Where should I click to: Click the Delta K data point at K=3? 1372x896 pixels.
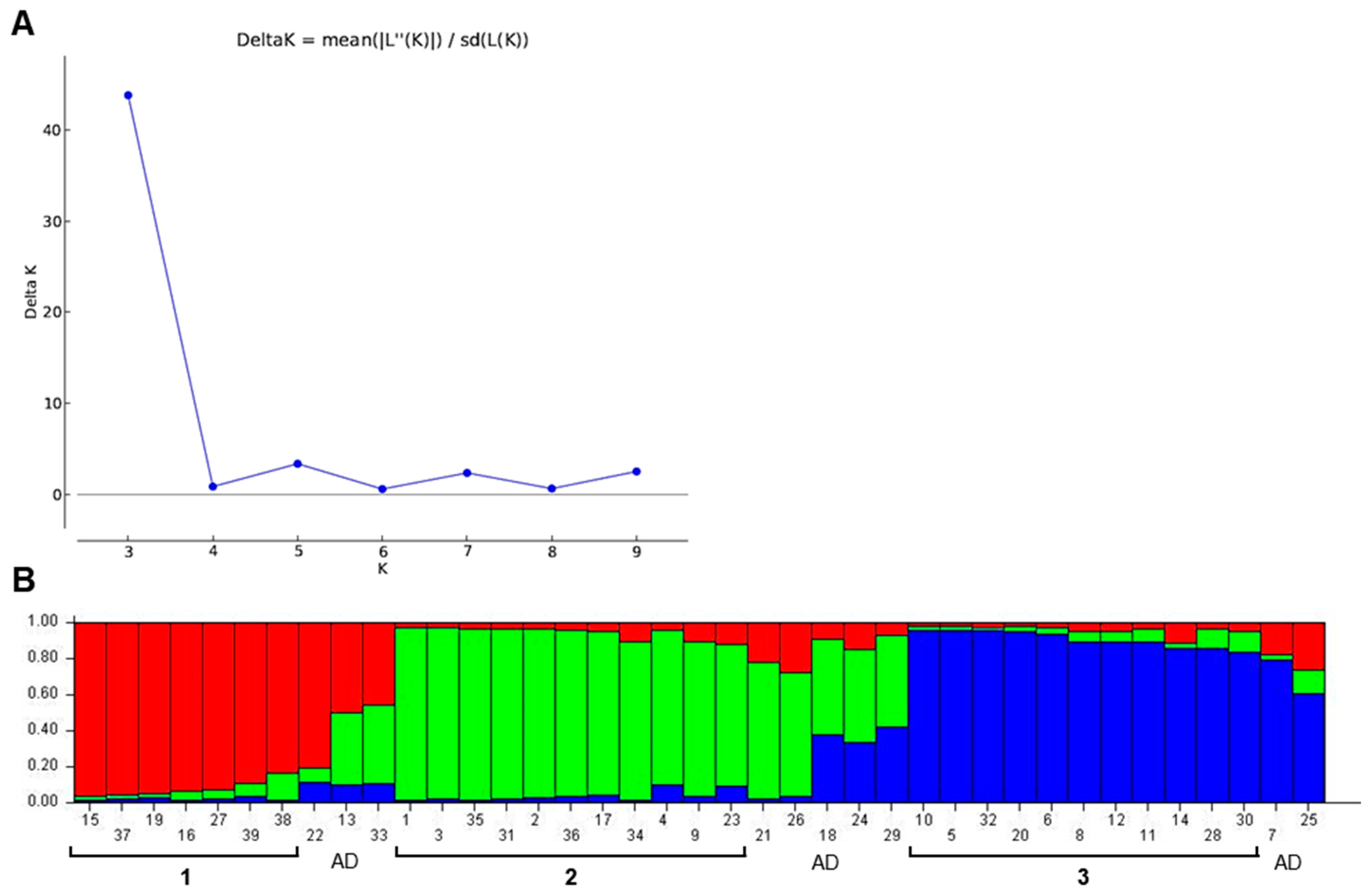(x=128, y=95)
